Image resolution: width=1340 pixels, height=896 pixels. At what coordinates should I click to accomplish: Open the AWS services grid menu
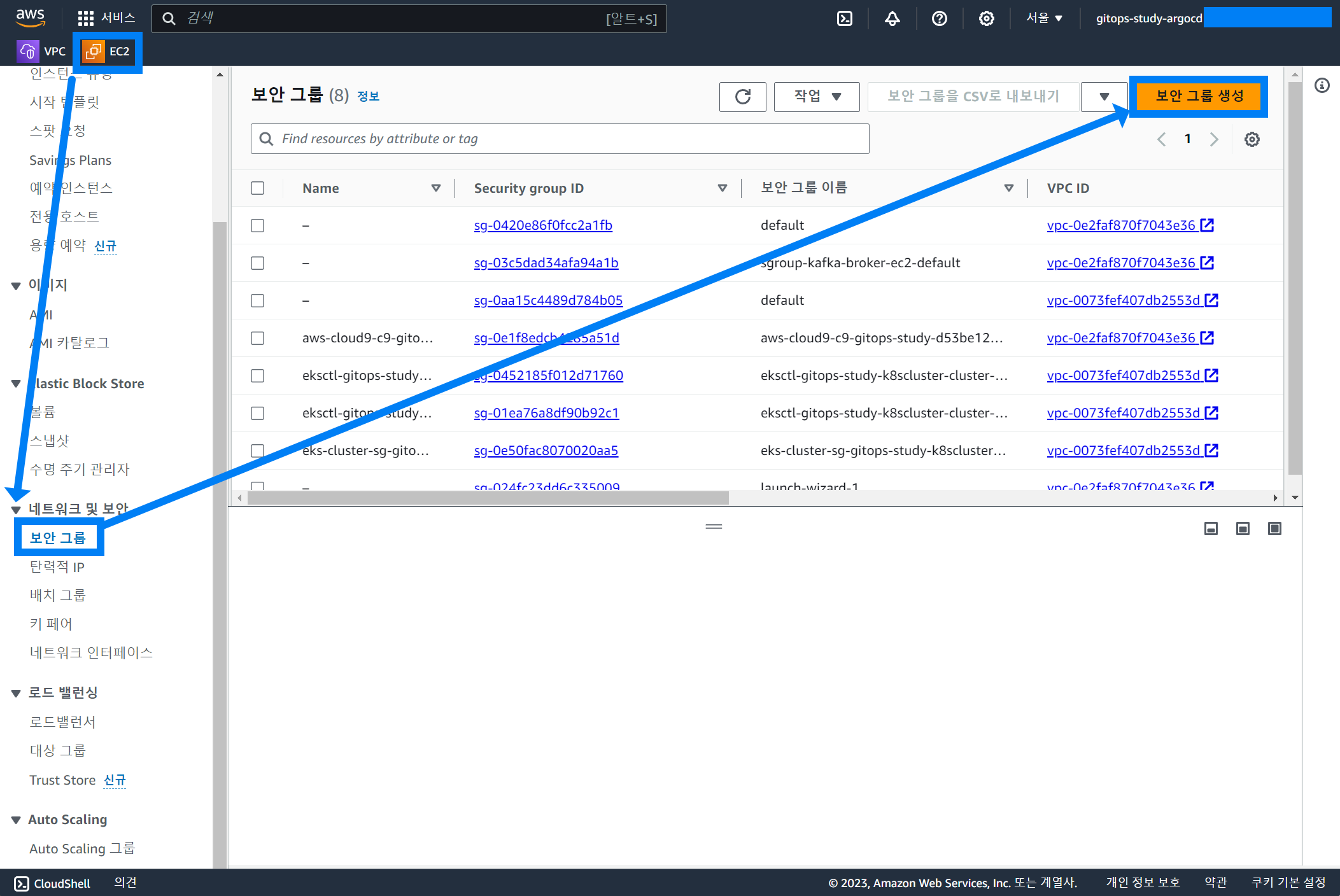tap(86, 18)
